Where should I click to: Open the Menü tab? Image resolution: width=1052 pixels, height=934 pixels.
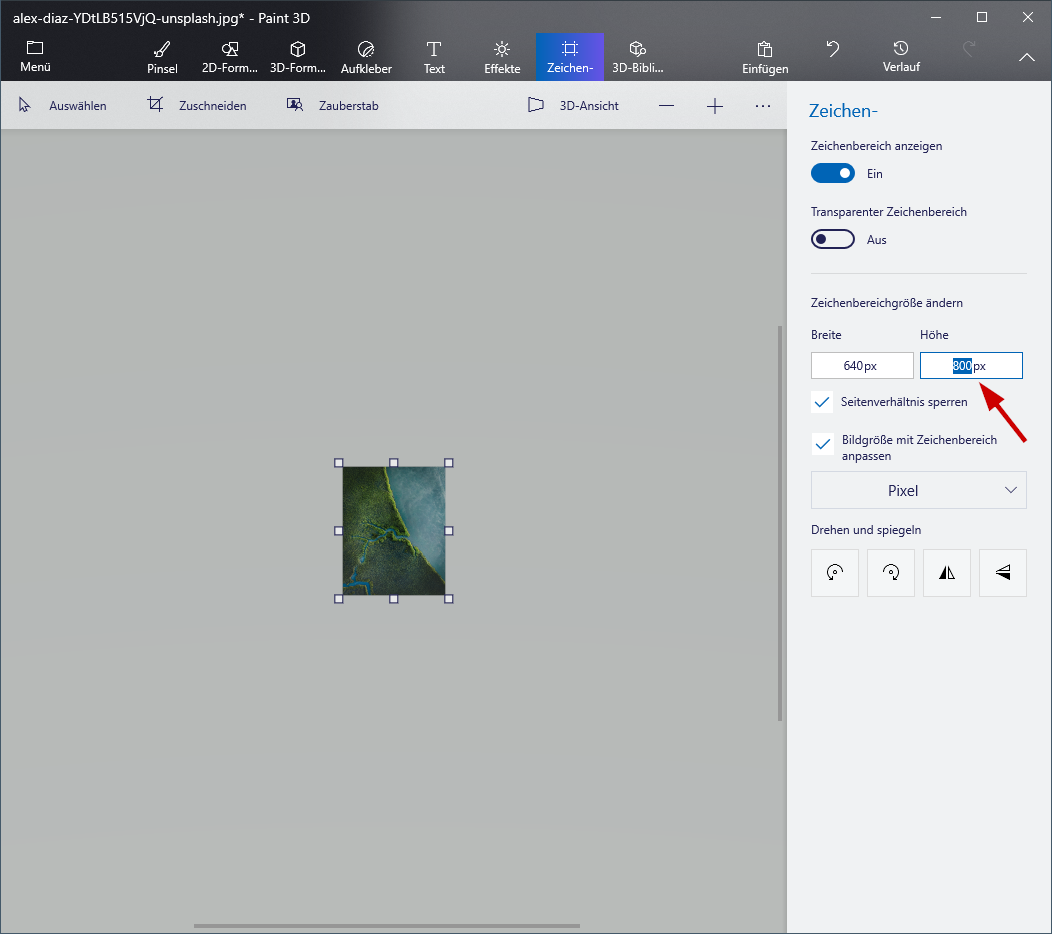point(35,57)
